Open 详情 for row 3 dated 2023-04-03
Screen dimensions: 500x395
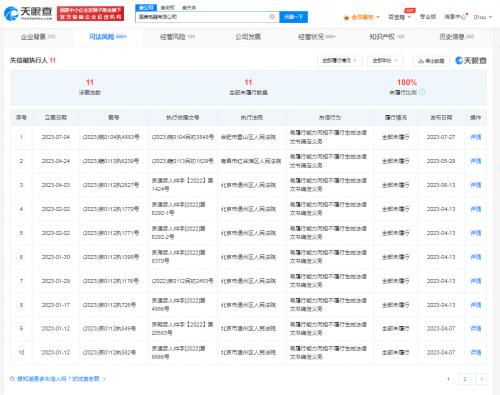pos(476,185)
